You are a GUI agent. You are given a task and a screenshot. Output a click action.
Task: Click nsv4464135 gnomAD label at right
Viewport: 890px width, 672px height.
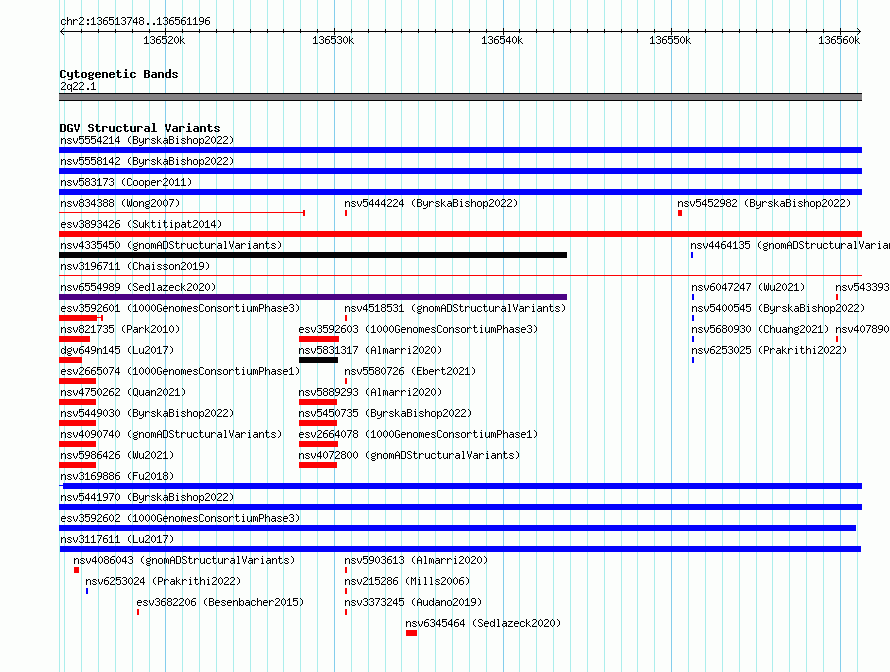pyautogui.click(x=790, y=245)
